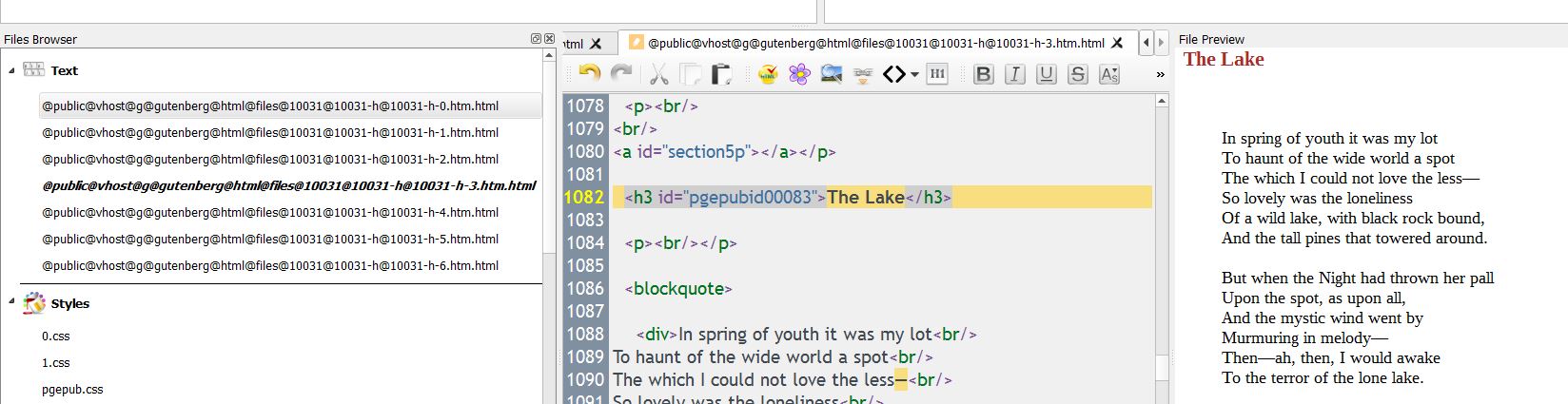The height and width of the screenshot is (404, 1568).
Task: Paste from clipboard using the clipboard icon
Action: (x=722, y=73)
